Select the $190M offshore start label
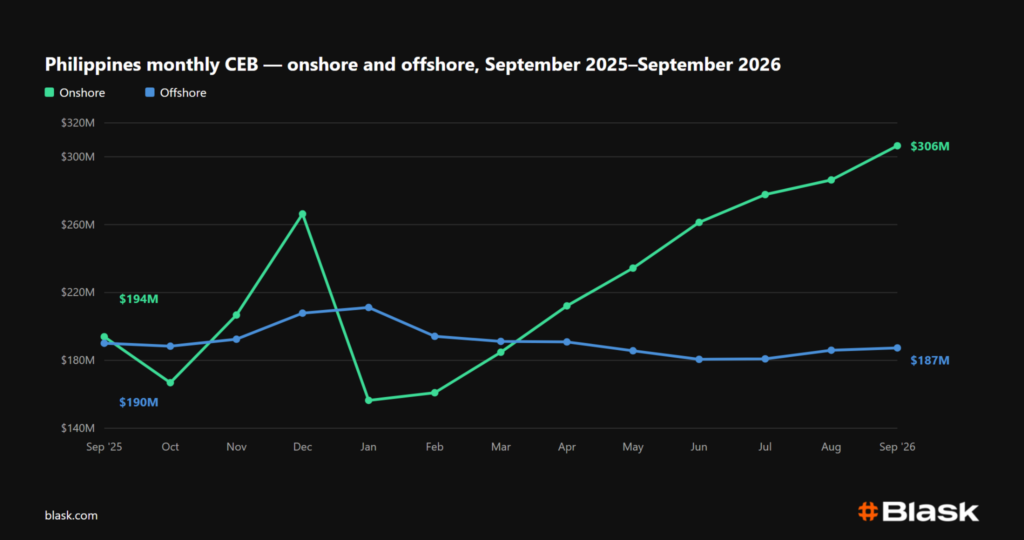The width and height of the screenshot is (1024, 540). click(x=138, y=402)
